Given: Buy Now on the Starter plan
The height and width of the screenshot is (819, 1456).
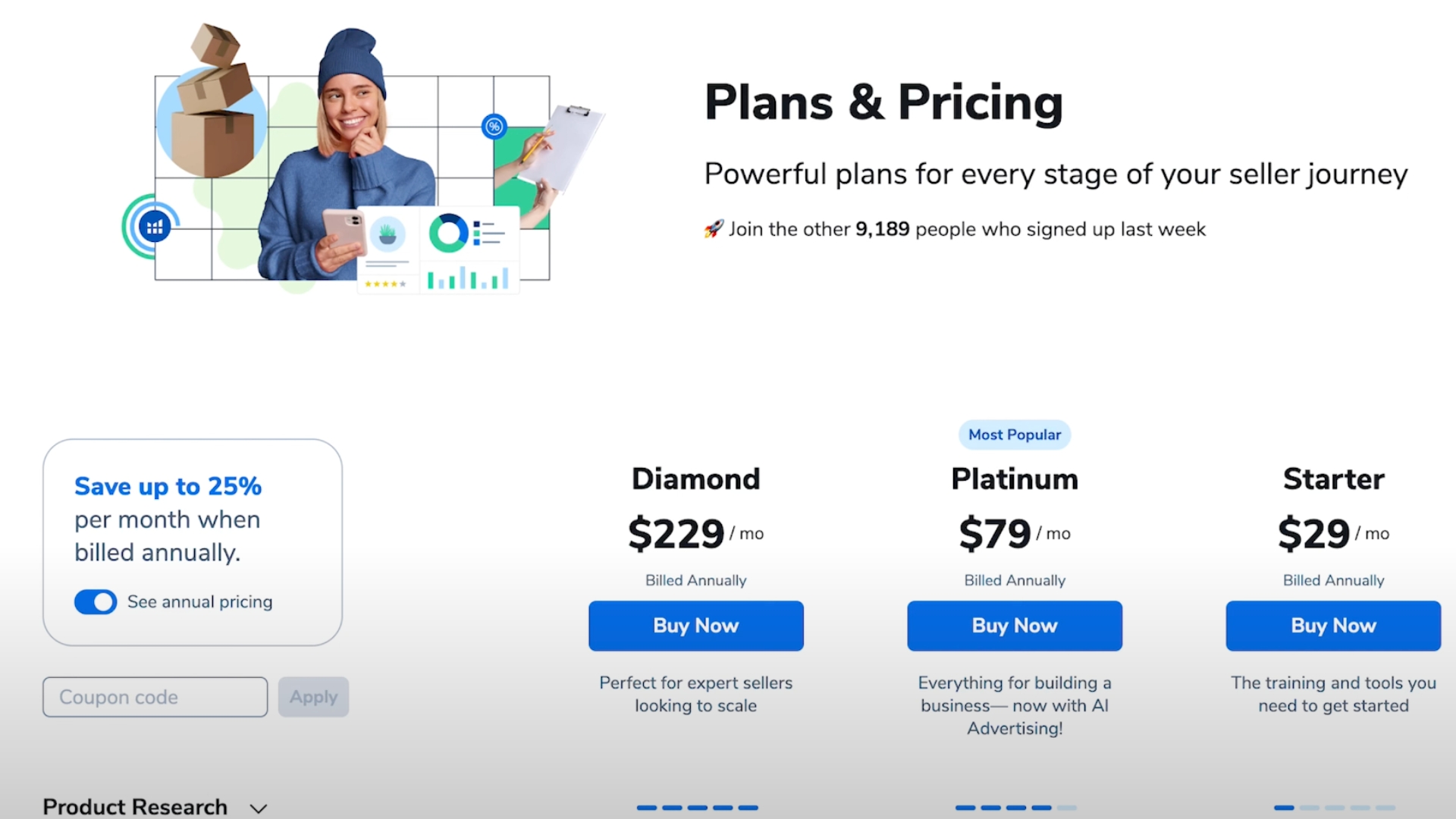Looking at the screenshot, I should (x=1332, y=626).
